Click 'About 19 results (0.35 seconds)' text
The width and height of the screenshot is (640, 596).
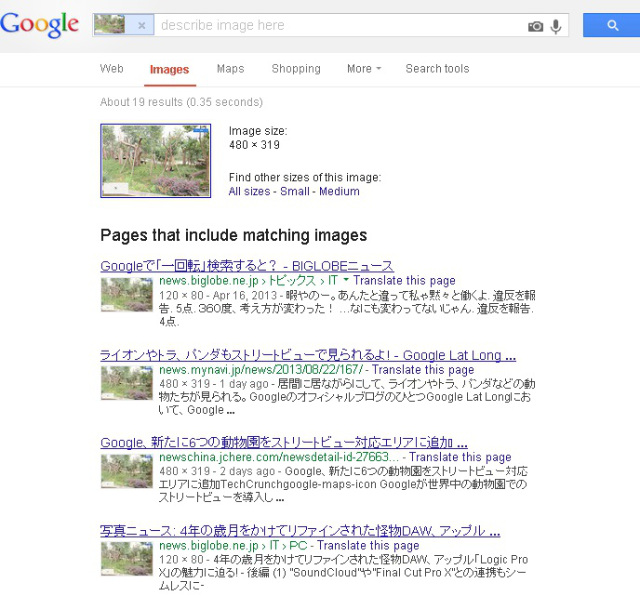pyautogui.click(x=181, y=102)
